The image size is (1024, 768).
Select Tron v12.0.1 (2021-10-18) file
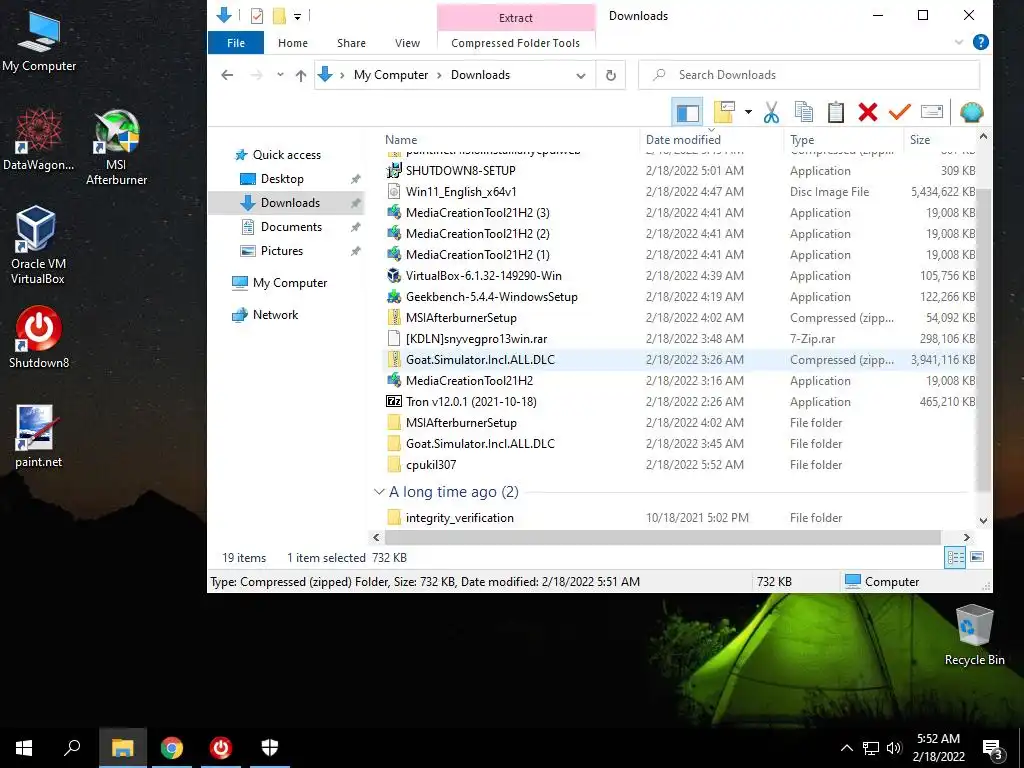click(x=471, y=402)
